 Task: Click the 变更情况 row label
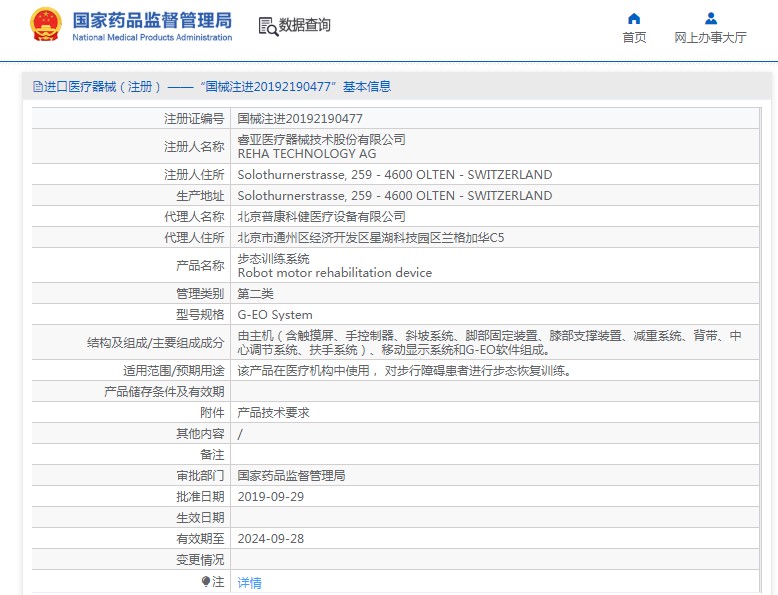pos(200,560)
